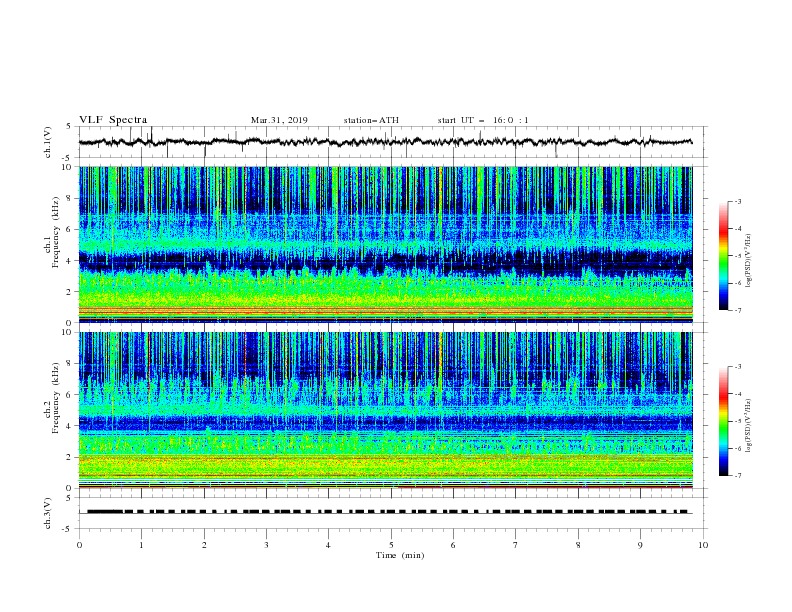Click the time axis tick label '10'
792x612 pixels.
[x=703, y=545]
